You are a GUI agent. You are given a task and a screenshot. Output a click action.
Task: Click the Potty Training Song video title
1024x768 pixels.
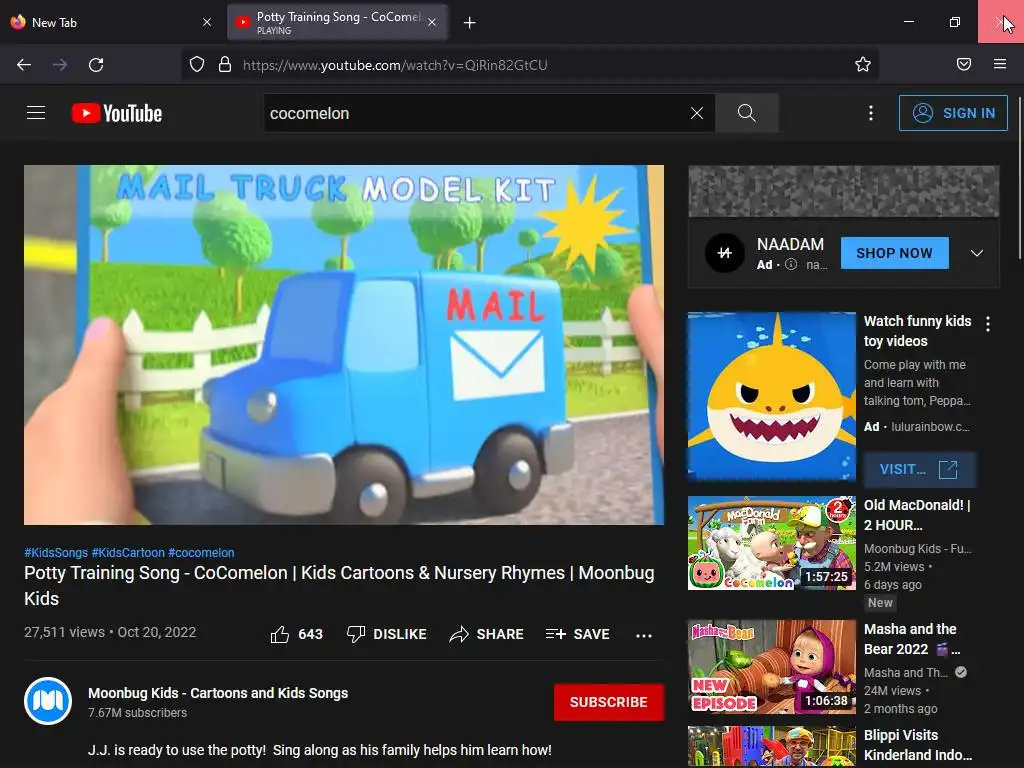pos(339,585)
